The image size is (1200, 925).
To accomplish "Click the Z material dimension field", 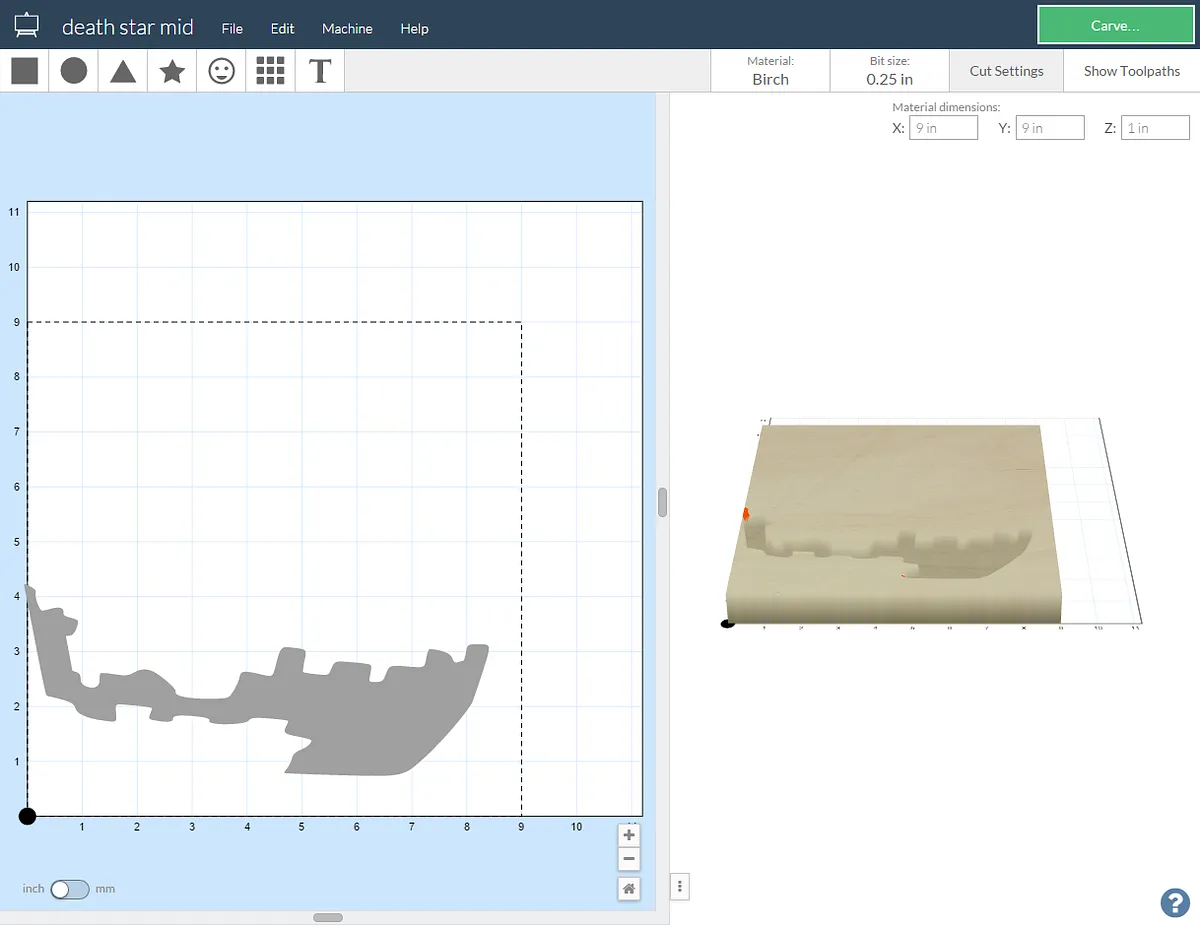I will pos(1156,128).
